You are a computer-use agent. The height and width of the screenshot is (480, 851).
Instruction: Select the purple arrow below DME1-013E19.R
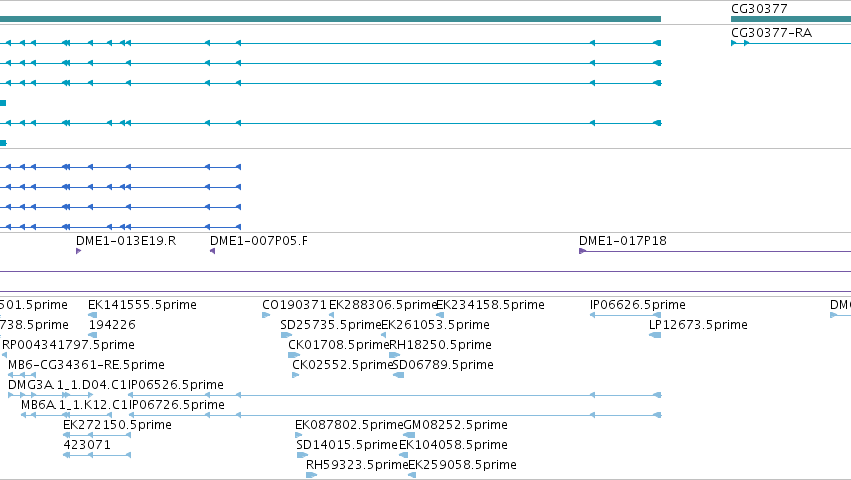point(79,251)
